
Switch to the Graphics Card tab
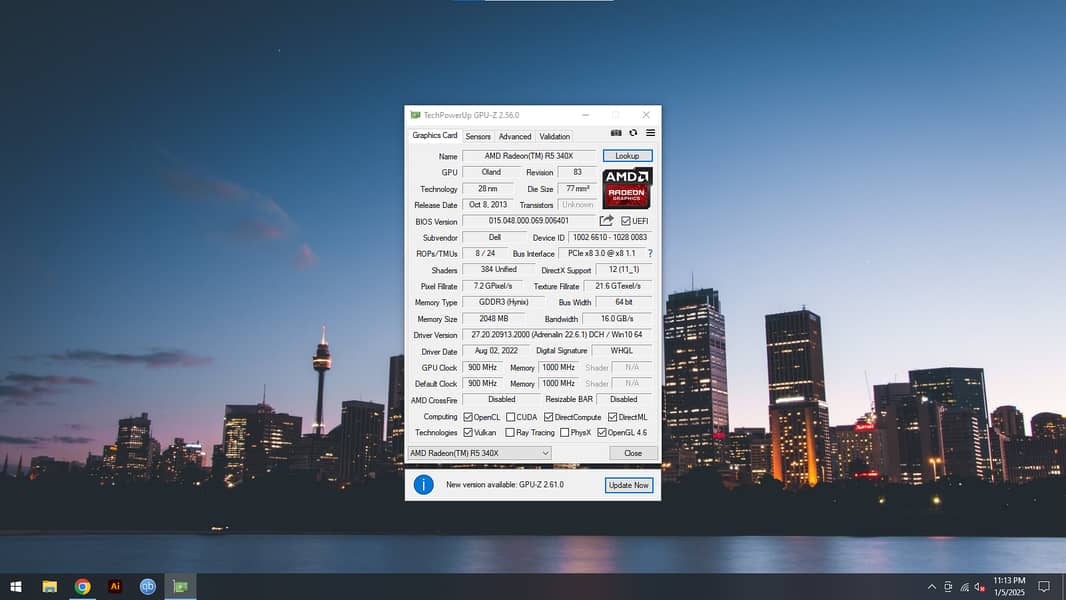pyautogui.click(x=434, y=135)
